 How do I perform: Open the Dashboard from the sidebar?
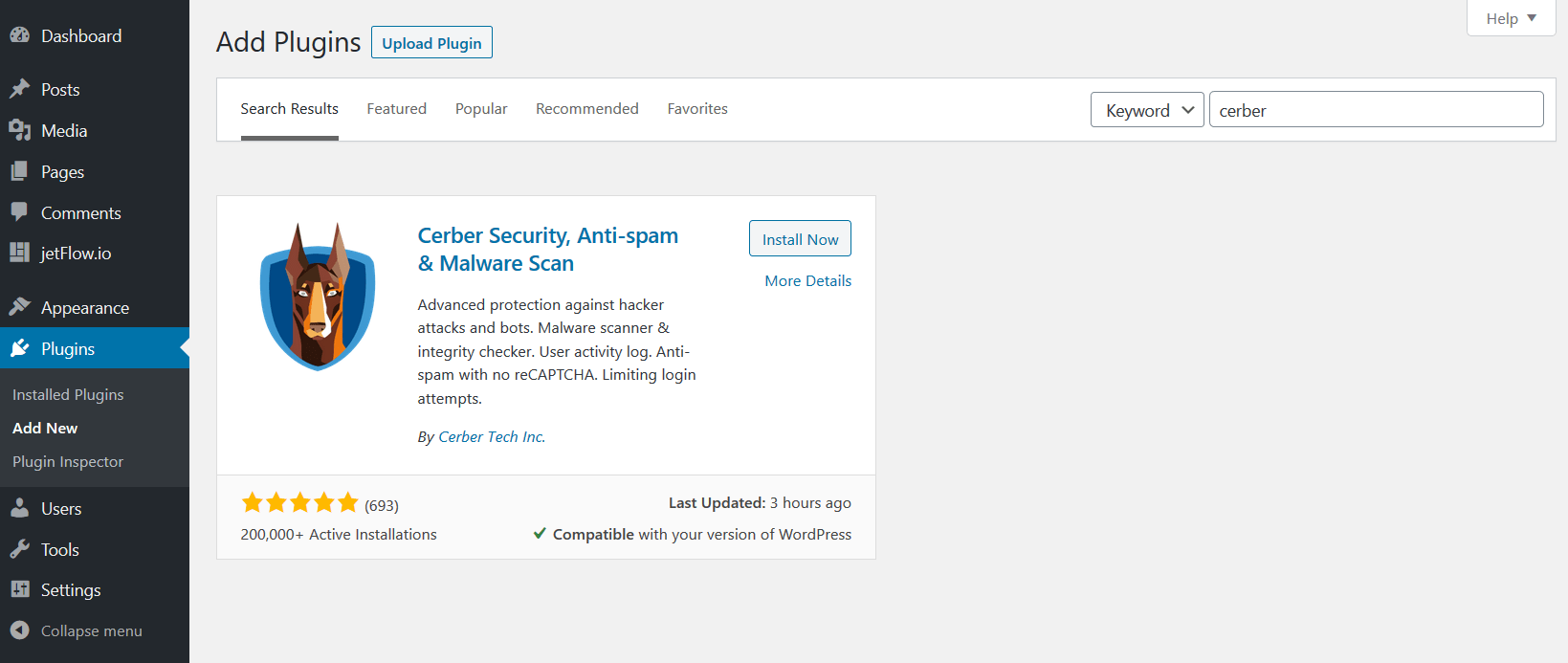pos(20,34)
